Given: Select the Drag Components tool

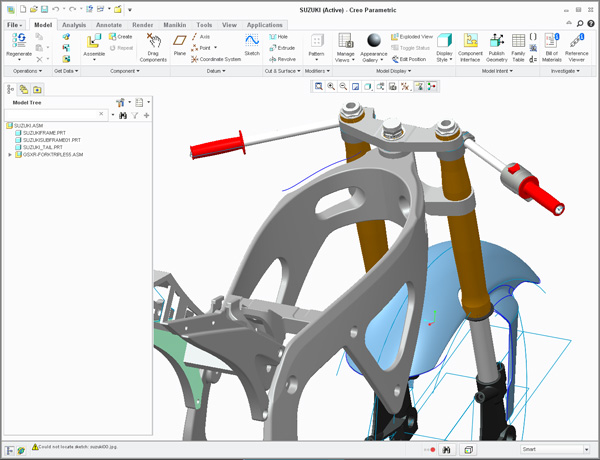Looking at the screenshot, I should click(153, 41).
